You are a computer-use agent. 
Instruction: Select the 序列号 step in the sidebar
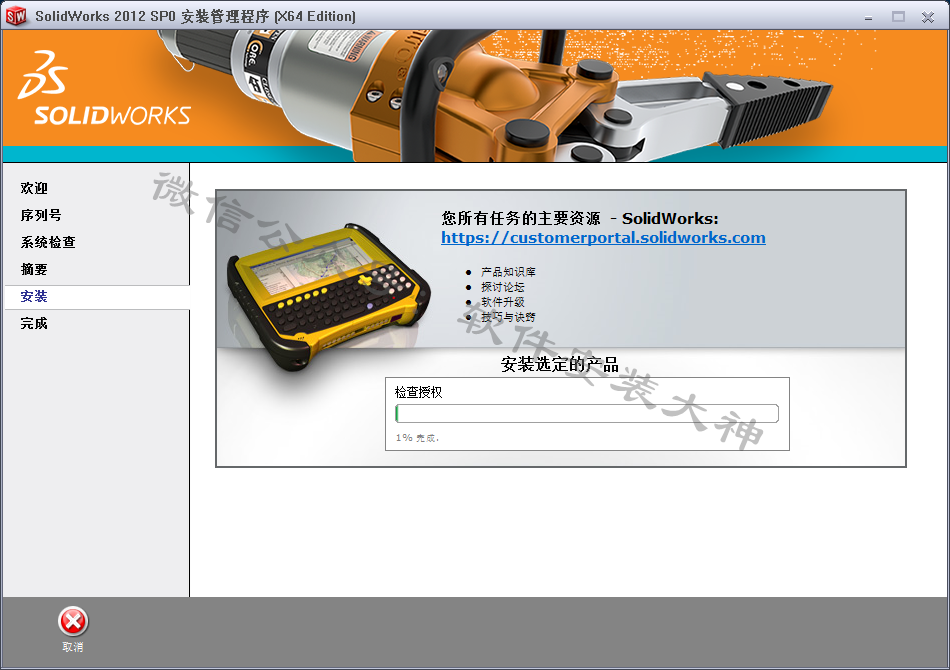(x=41, y=215)
